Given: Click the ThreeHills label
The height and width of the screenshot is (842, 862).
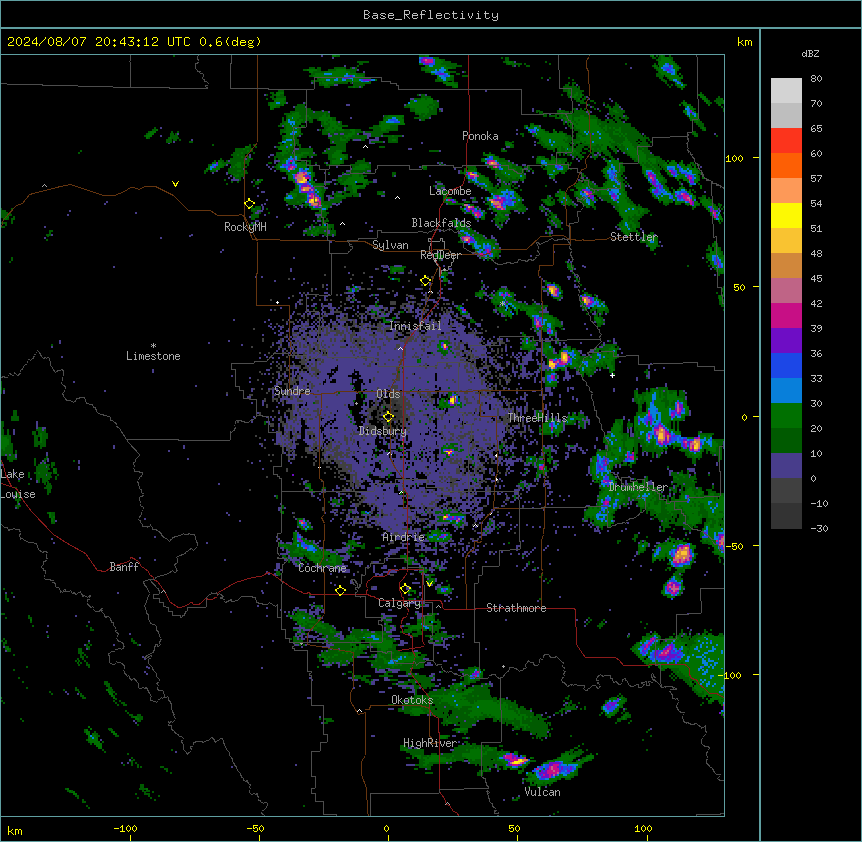Looking at the screenshot, I should [537, 418].
